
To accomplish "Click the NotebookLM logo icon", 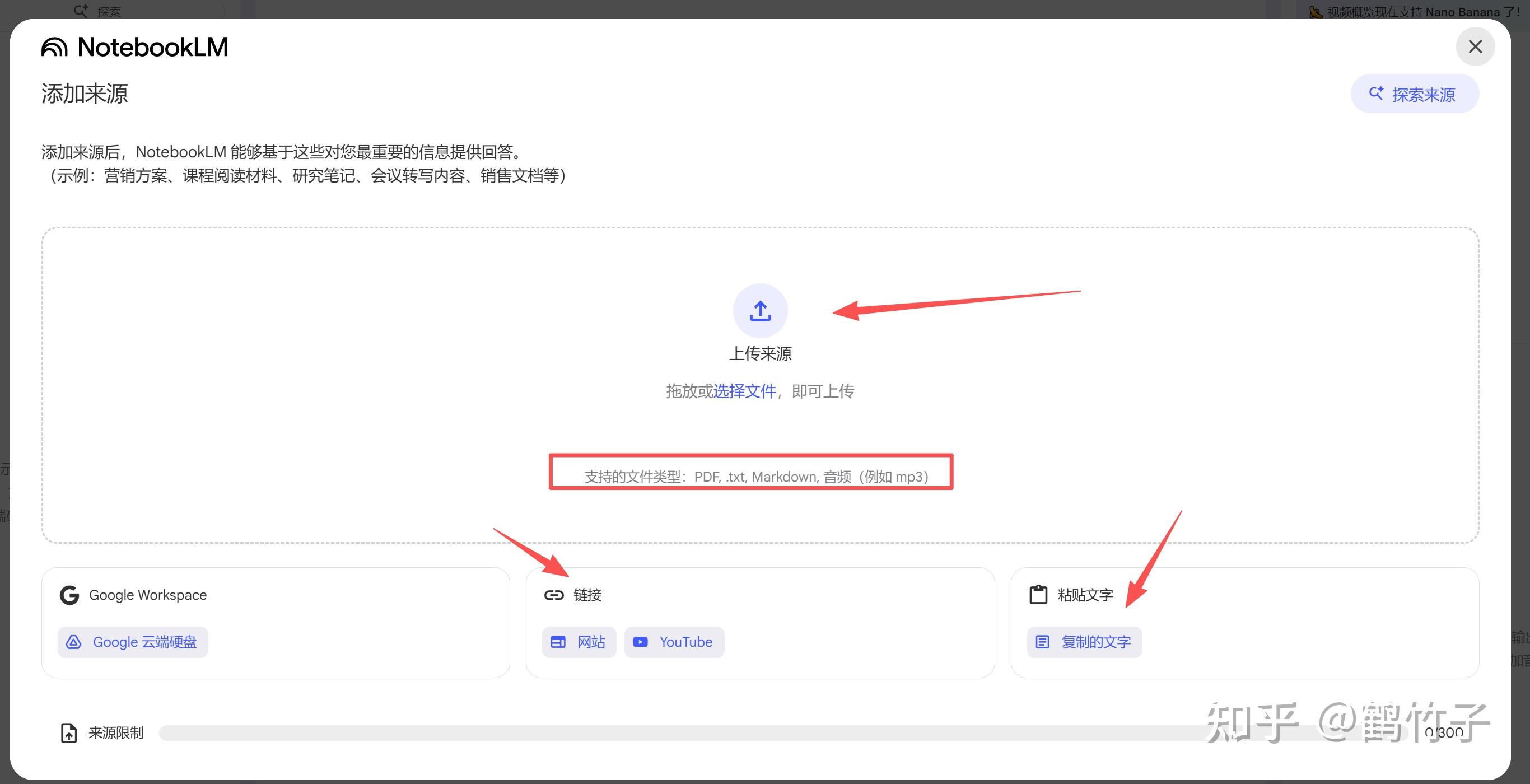I will (x=55, y=47).
